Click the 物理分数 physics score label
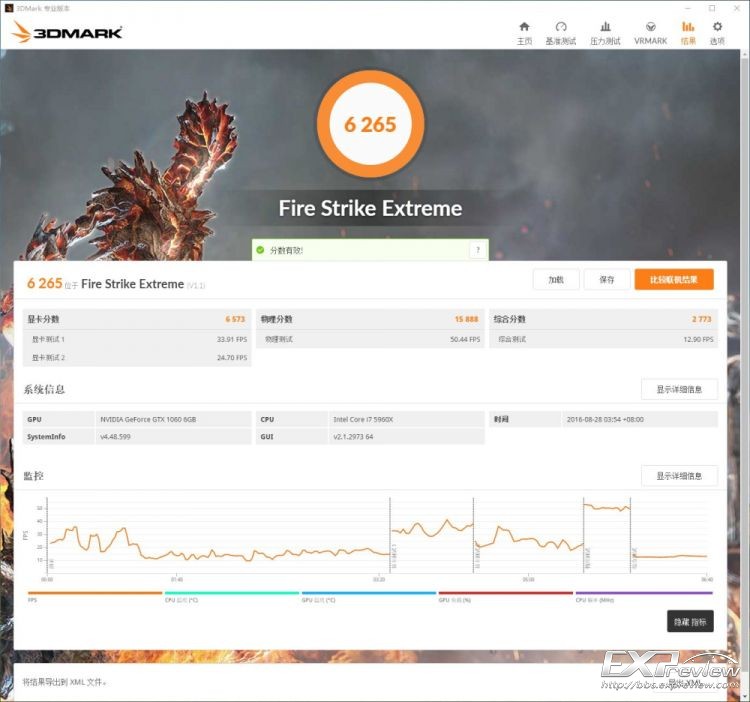Viewport: 750px width, 702px height. pos(276,319)
